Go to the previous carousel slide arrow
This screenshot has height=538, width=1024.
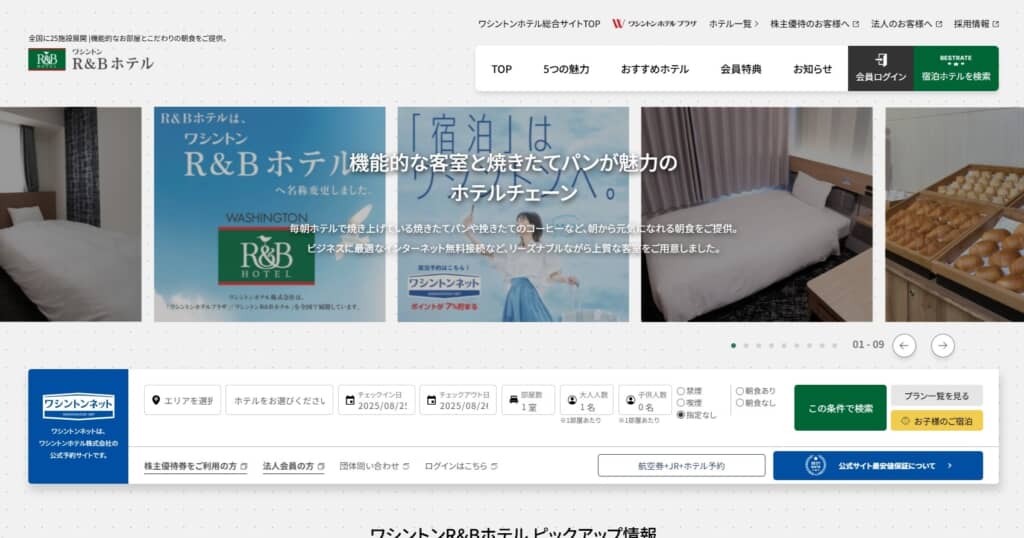click(904, 345)
